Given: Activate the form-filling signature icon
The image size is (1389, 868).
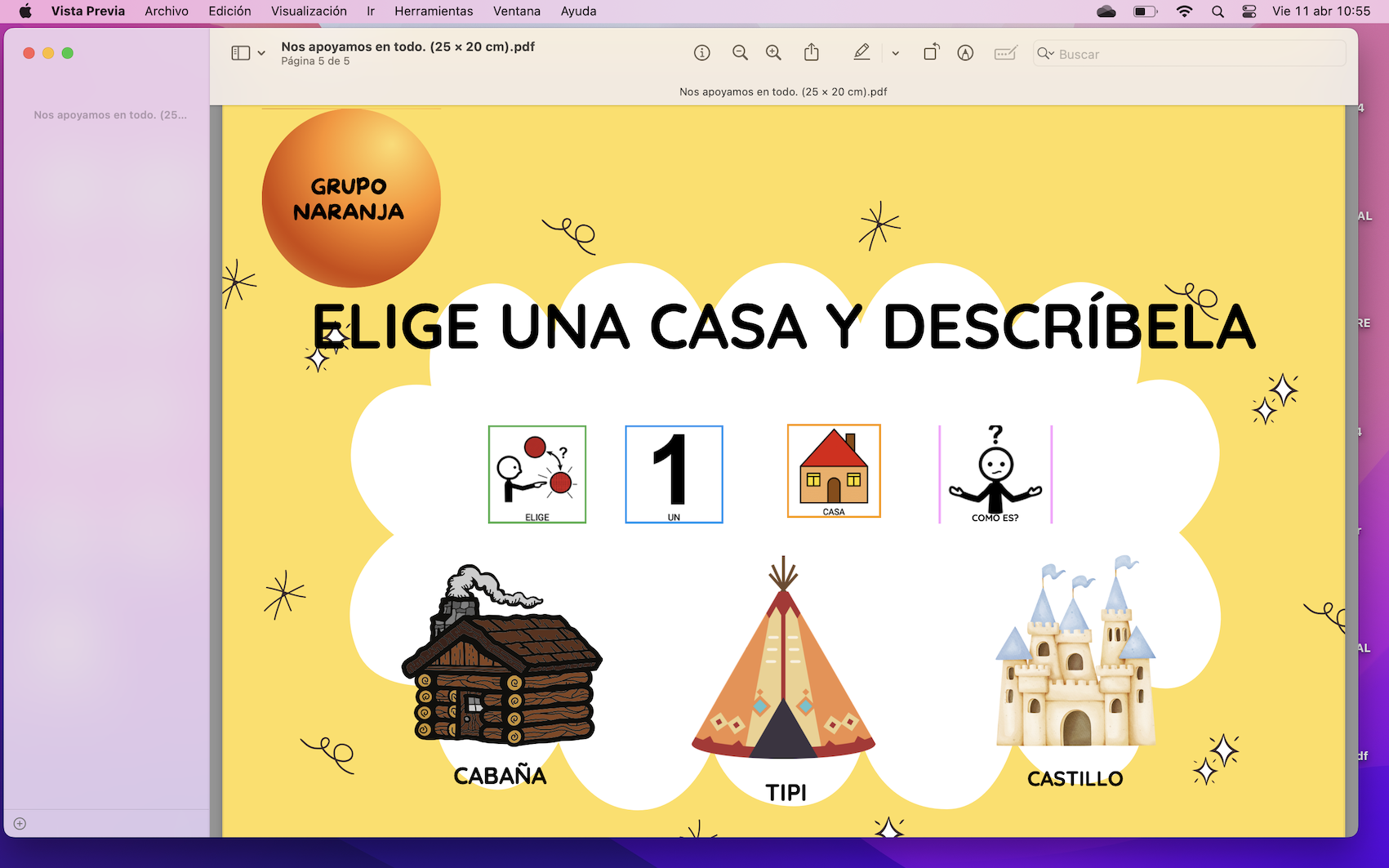Looking at the screenshot, I should tap(1005, 52).
